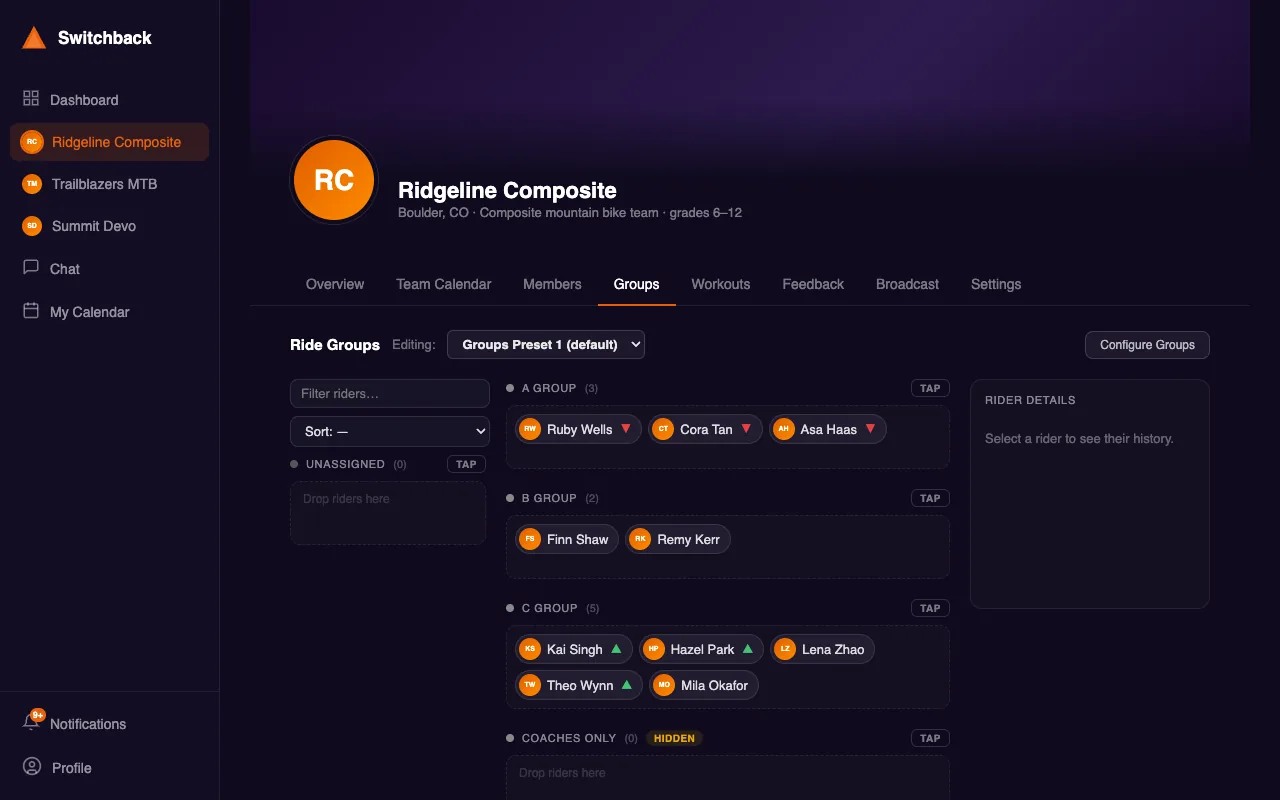The height and width of the screenshot is (800, 1280).
Task: Open My Calendar icon in sidebar
Action: point(31,311)
